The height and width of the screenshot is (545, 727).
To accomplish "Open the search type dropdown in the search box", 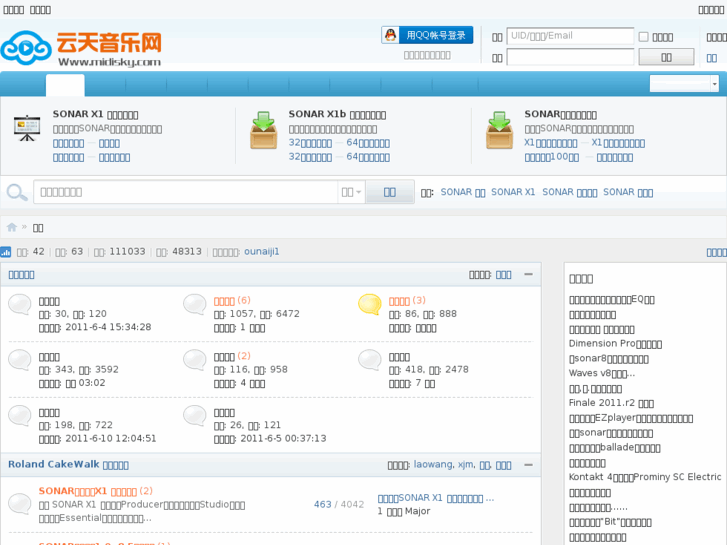I will click(x=351, y=192).
